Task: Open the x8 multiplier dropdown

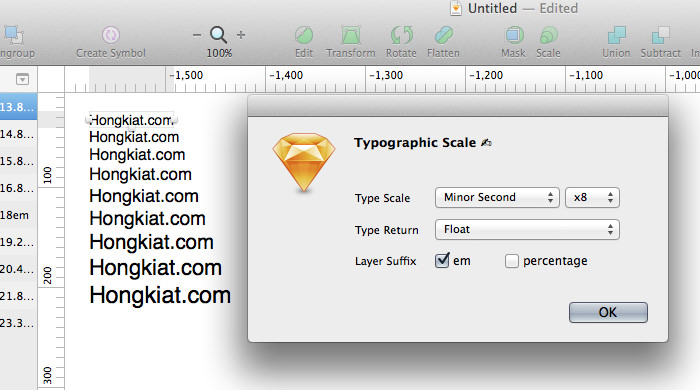Action: pyautogui.click(x=592, y=197)
